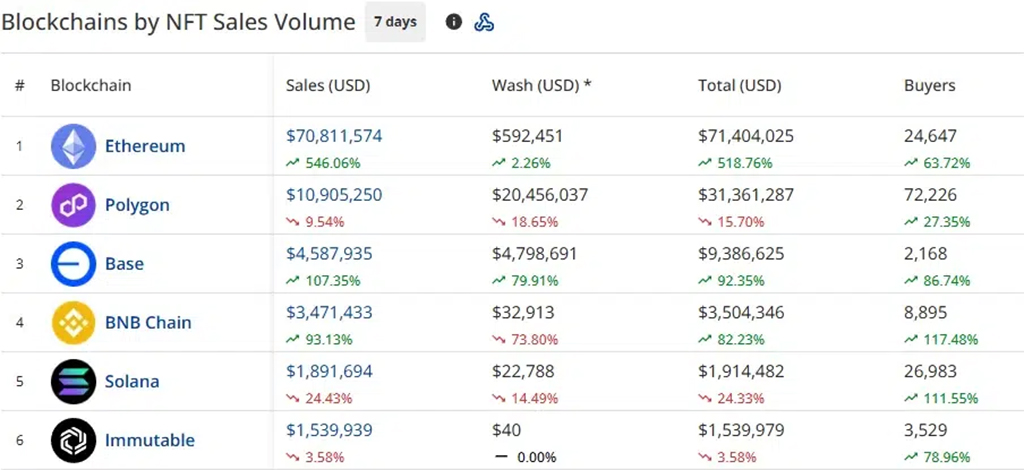
Task: Click Polygon sales change 9.54%
Action: pos(315,222)
